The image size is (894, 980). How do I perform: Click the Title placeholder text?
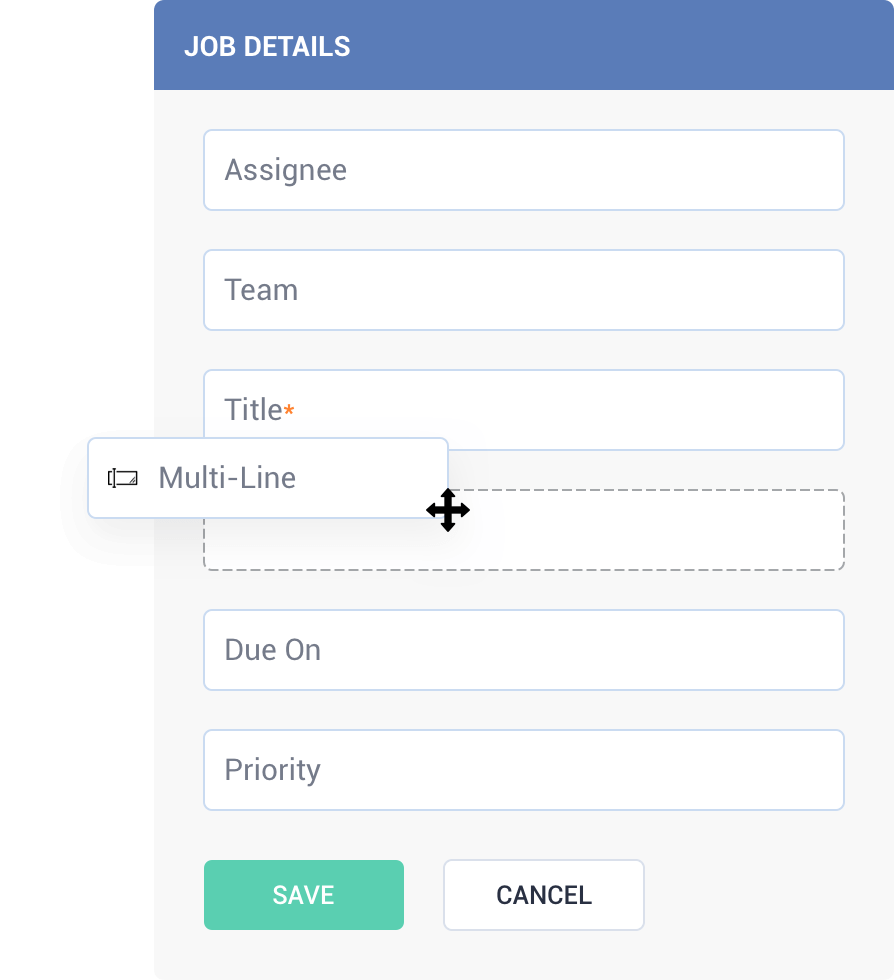click(253, 410)
